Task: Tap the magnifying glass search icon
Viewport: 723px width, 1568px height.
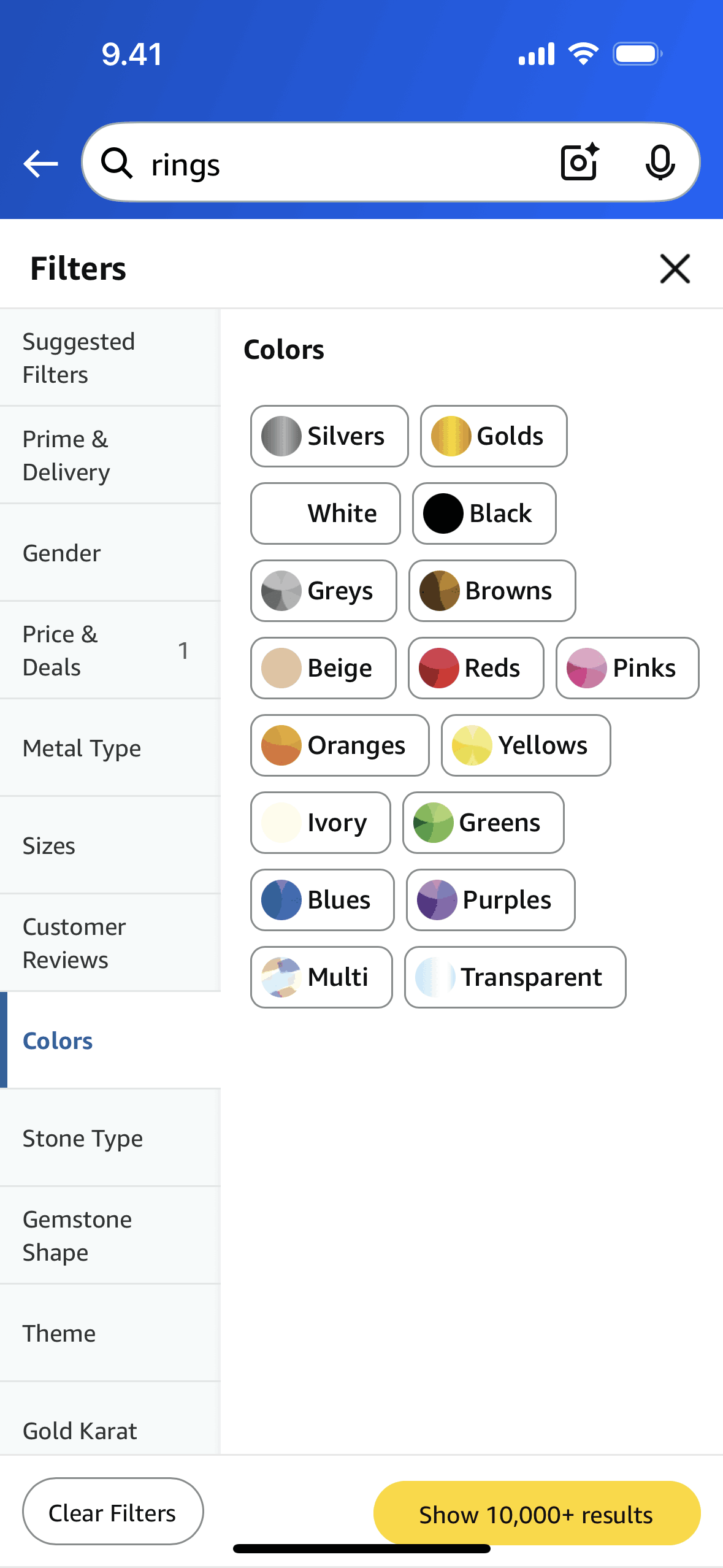Action: (117, 163)
